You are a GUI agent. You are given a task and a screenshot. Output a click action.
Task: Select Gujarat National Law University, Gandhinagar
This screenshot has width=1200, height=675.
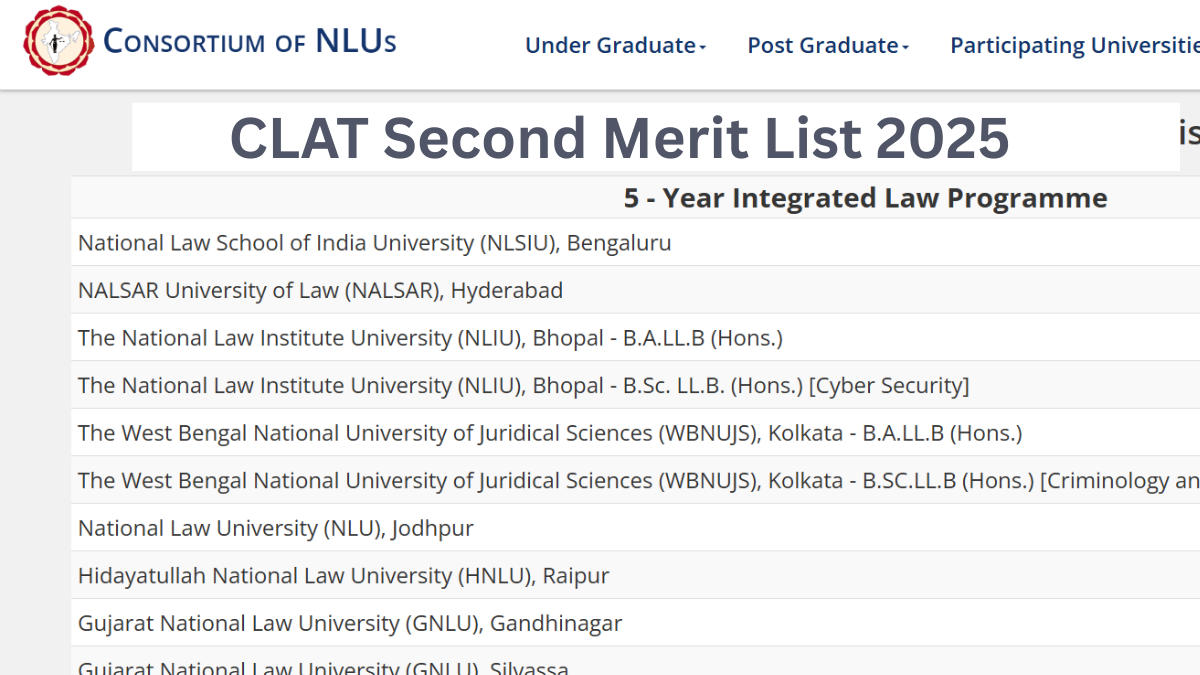[350, 624]
